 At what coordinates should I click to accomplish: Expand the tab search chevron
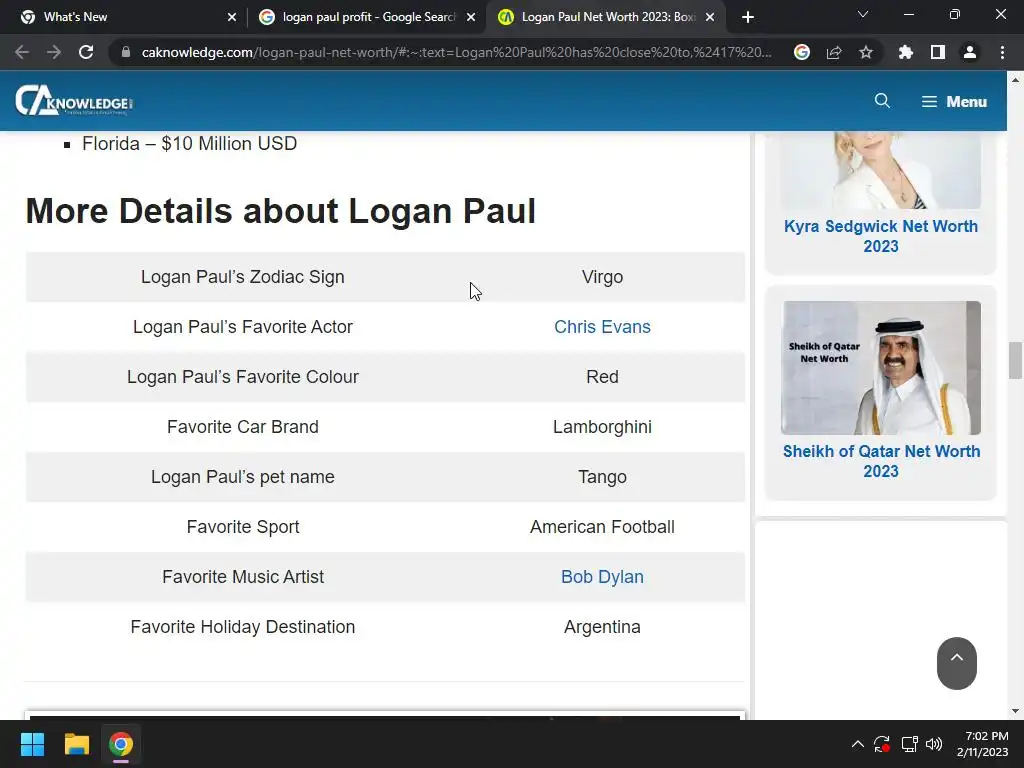tap(863, 14)
